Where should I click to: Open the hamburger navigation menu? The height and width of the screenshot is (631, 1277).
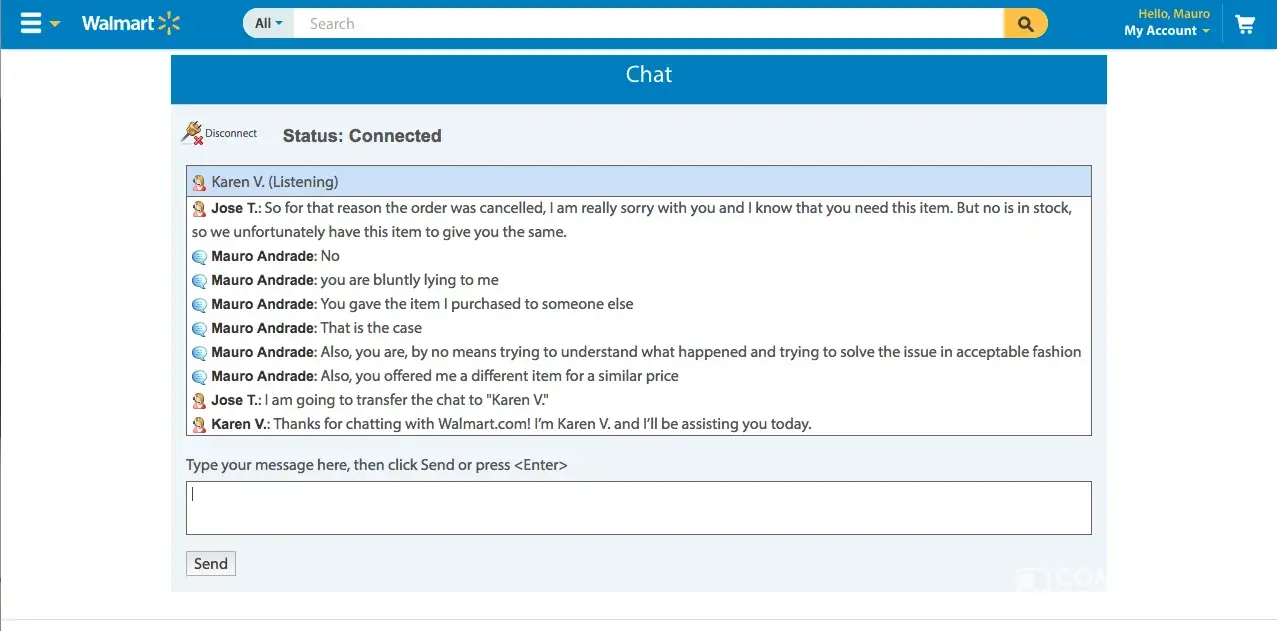pos(31,23)
